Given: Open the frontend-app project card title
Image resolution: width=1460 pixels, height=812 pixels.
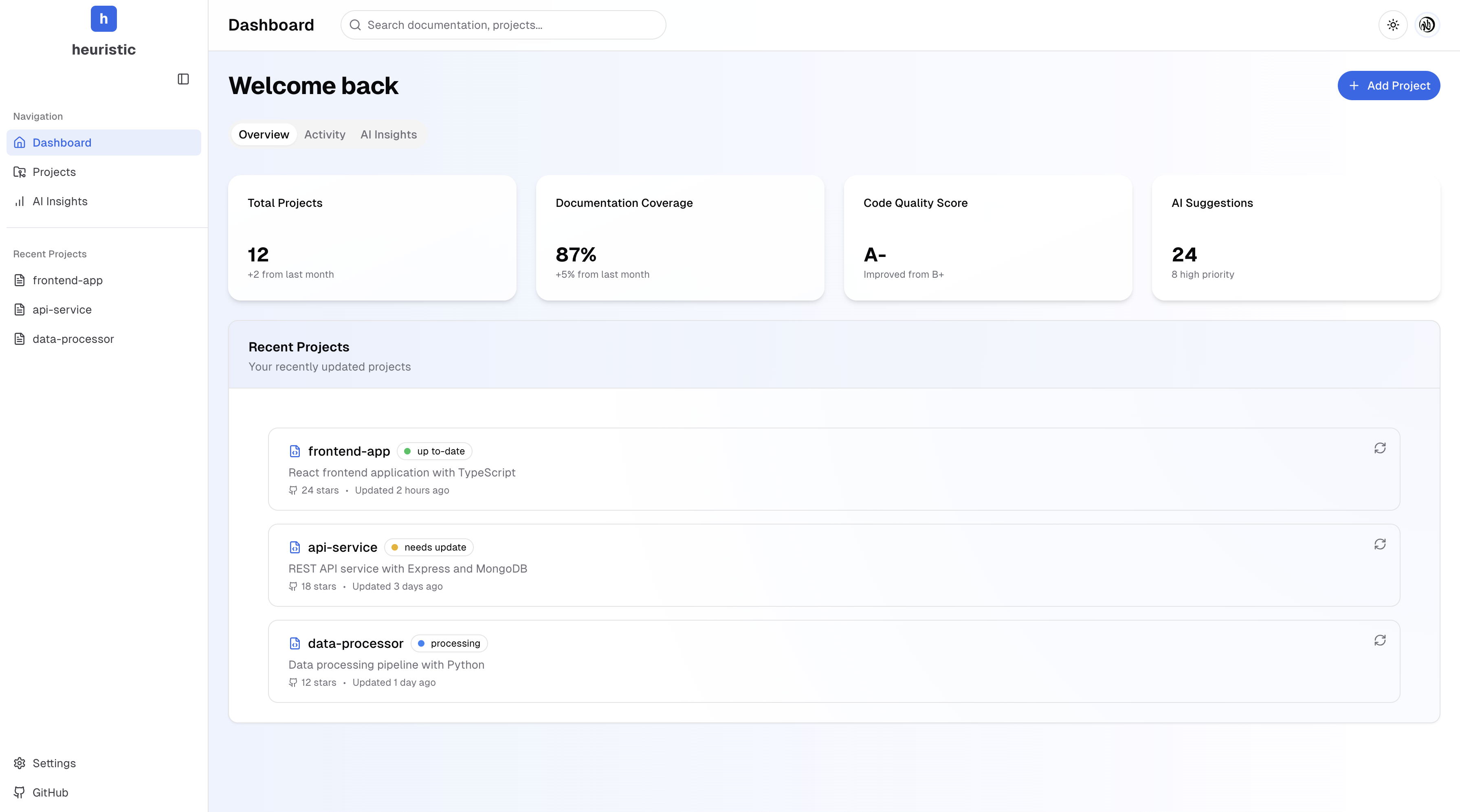Looking at the screenshot, I should [349, 451].
